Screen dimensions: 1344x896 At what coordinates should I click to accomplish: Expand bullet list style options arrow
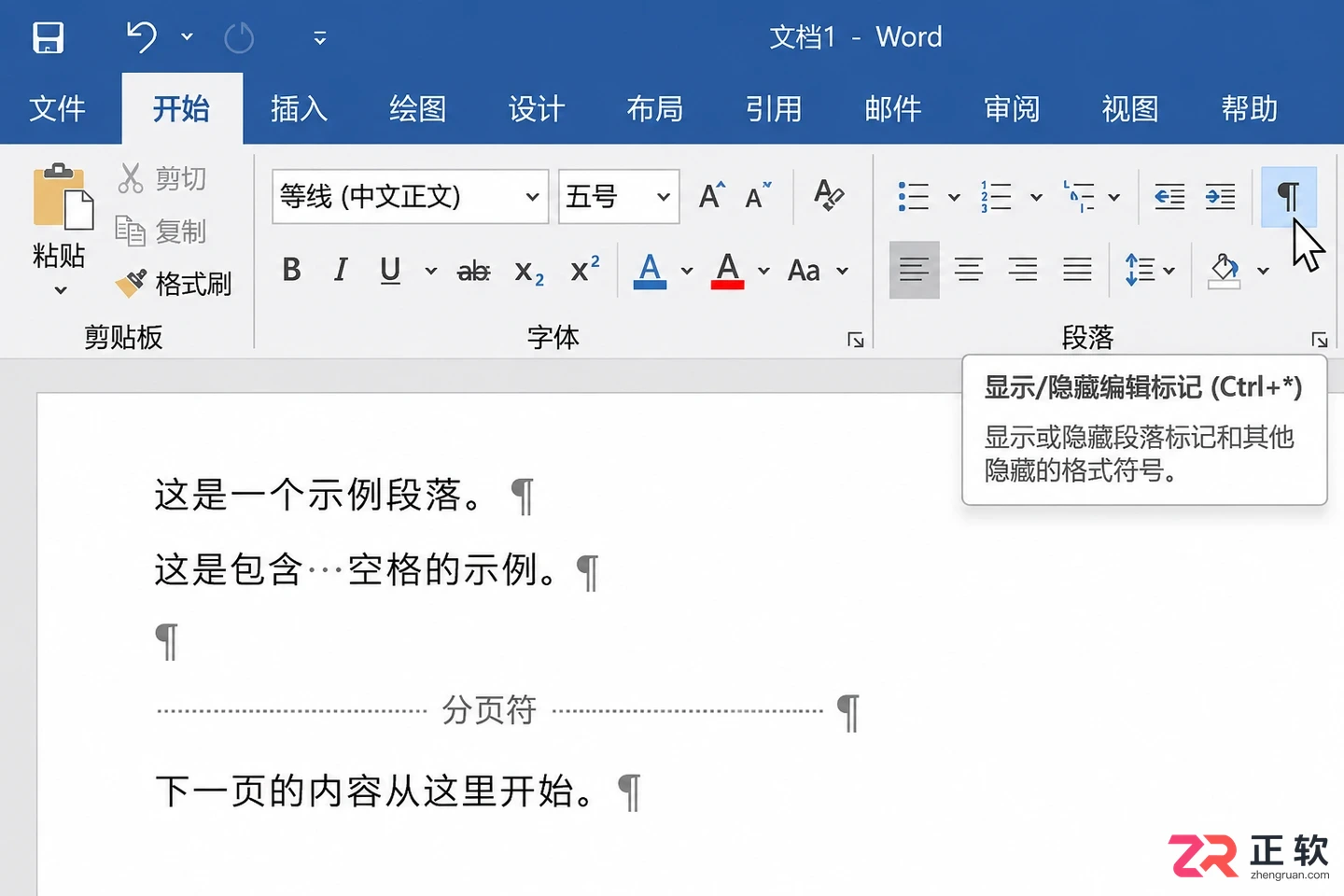953,197
